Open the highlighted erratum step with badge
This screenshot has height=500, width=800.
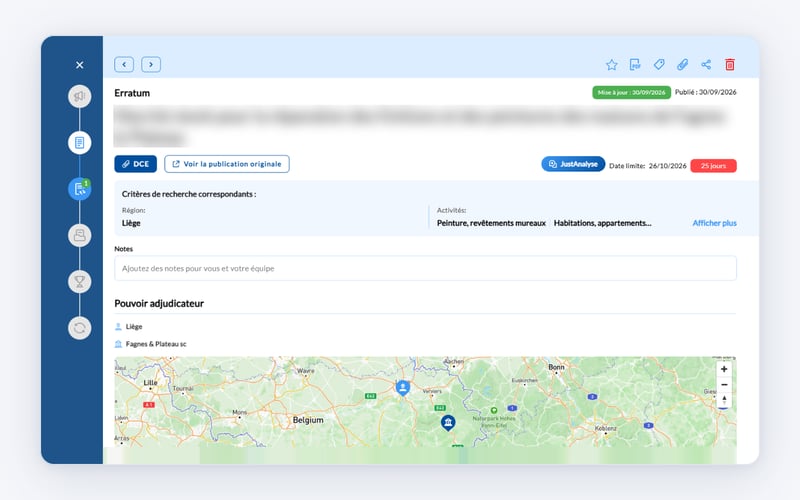tap(80, 189)
